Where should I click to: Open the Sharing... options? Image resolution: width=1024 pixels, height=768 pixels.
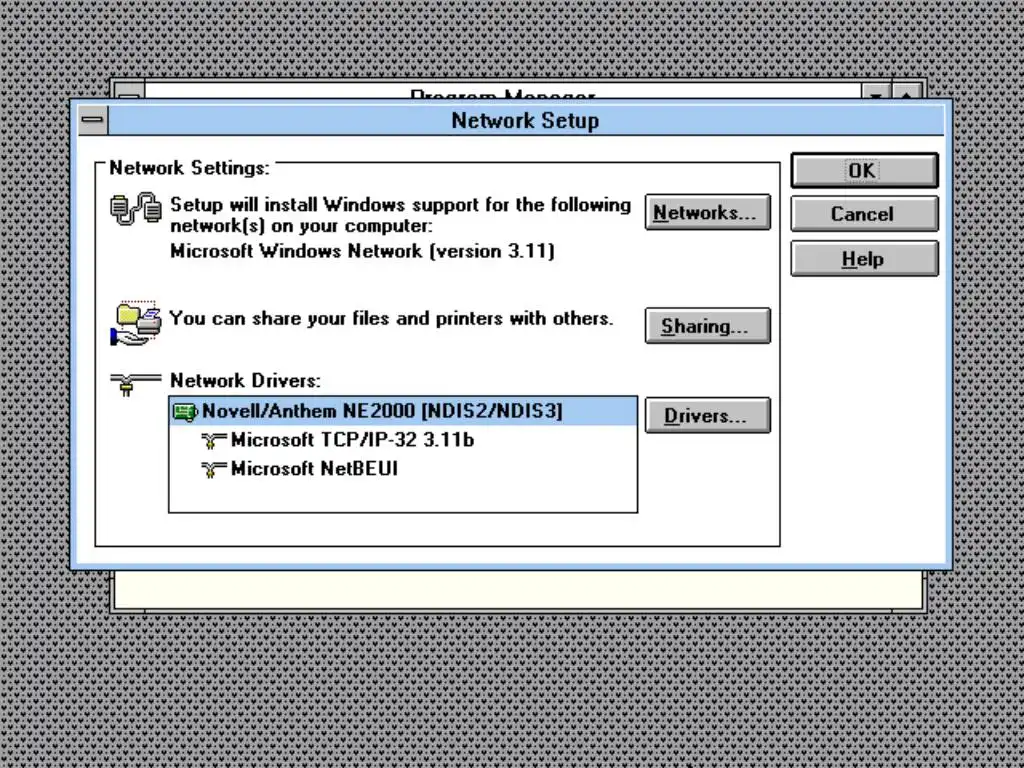pyautogui.click(x=707, y=325)
